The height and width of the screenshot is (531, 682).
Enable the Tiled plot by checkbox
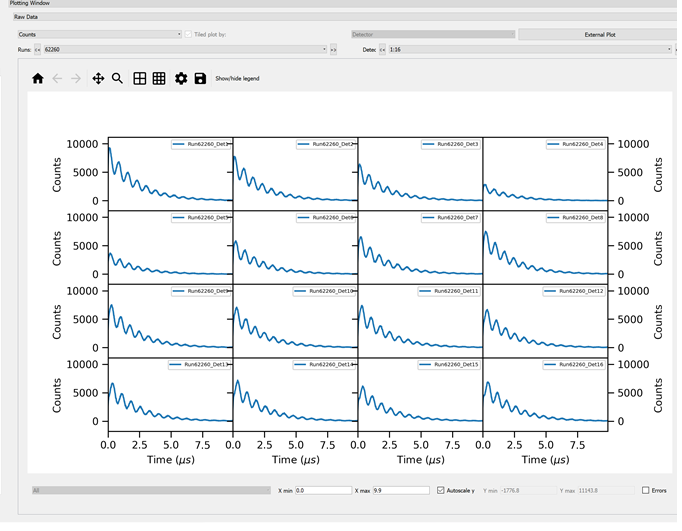point(189,34)
